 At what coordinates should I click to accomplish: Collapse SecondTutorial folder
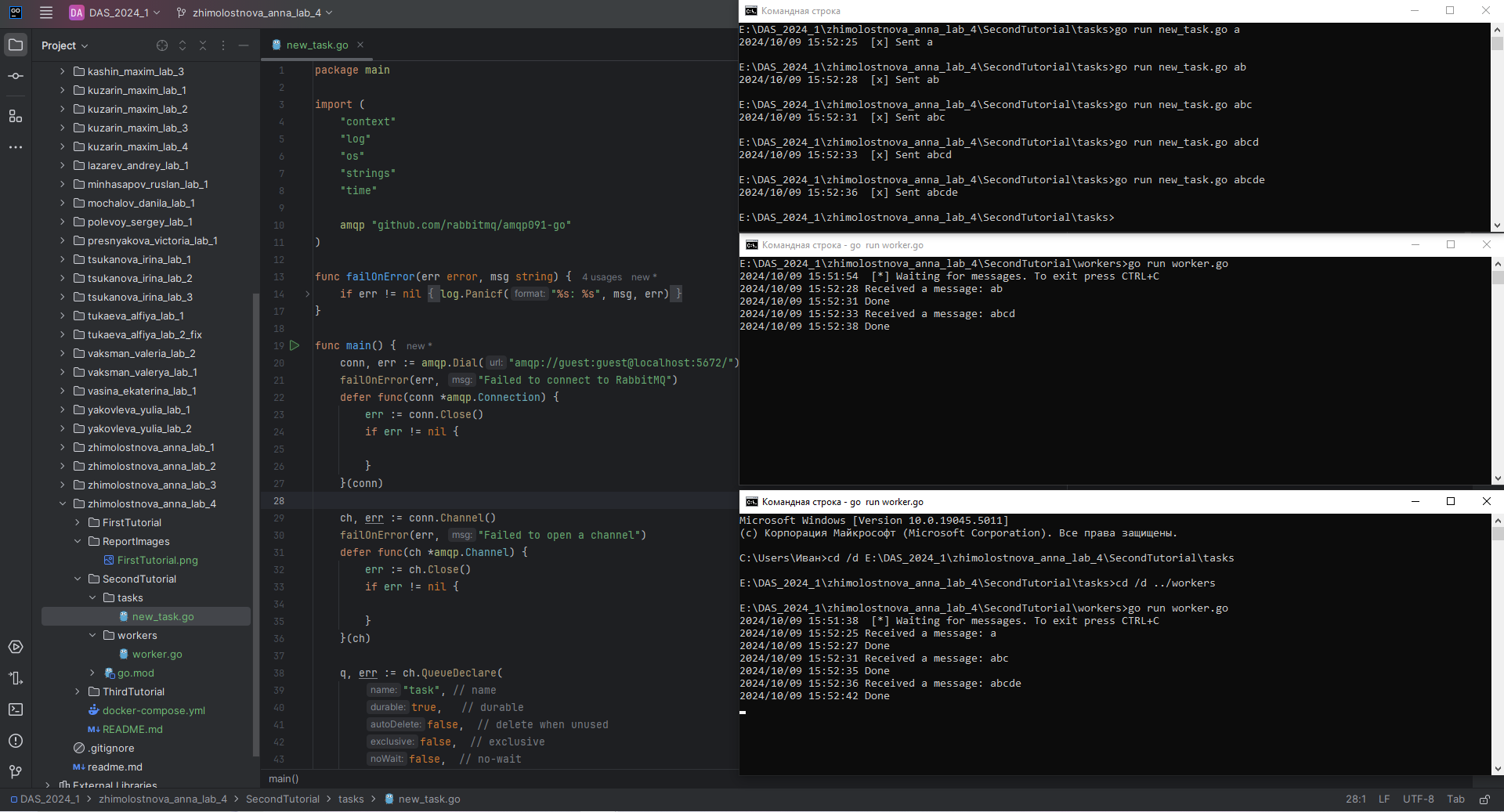(x=78, y=579)
